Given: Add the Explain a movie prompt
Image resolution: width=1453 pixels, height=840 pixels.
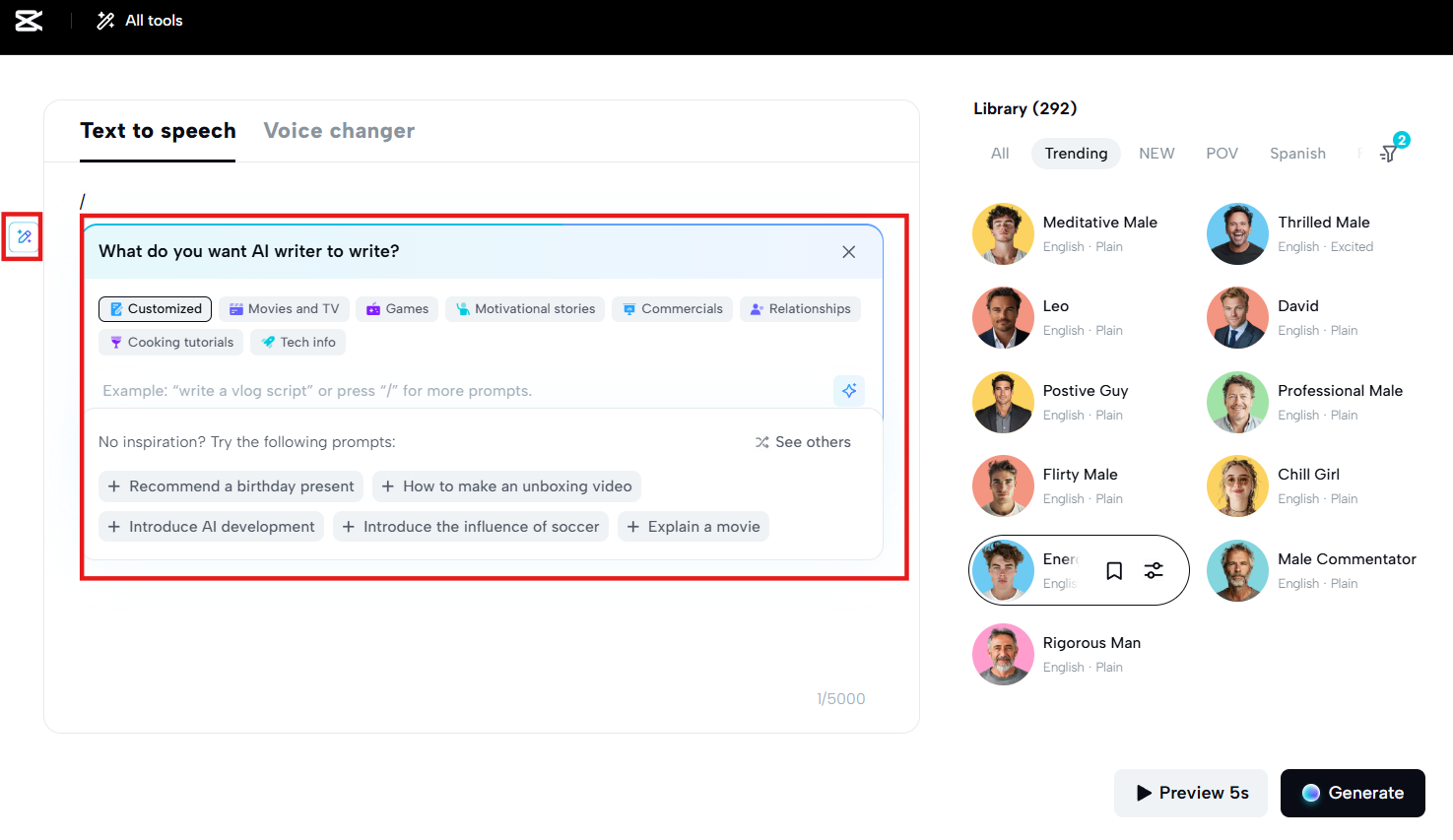Looking at the screenshot, I should click(x=693, y=527).
